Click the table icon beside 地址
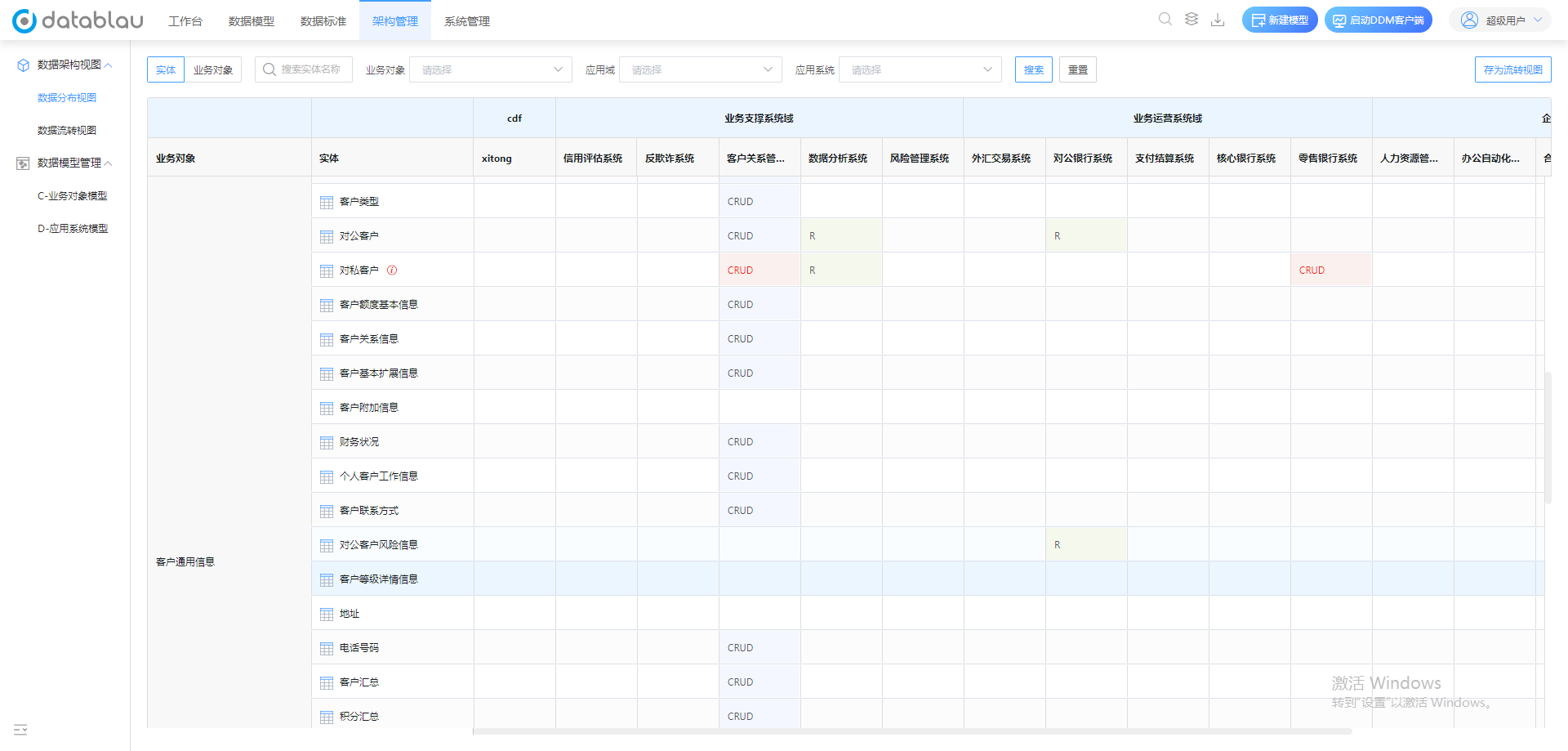This screenshot has width=1568, height=751. pos(327,614)
